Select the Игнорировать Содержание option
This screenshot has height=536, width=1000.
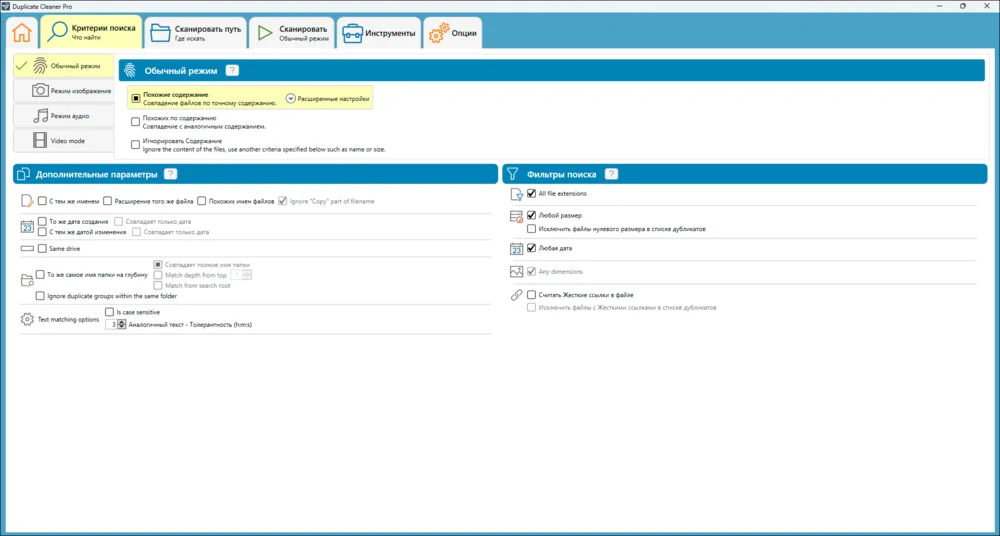(135, 145)
